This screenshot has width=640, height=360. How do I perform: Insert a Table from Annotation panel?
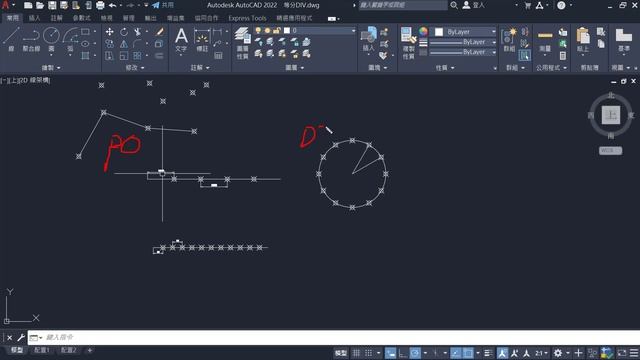218,56
